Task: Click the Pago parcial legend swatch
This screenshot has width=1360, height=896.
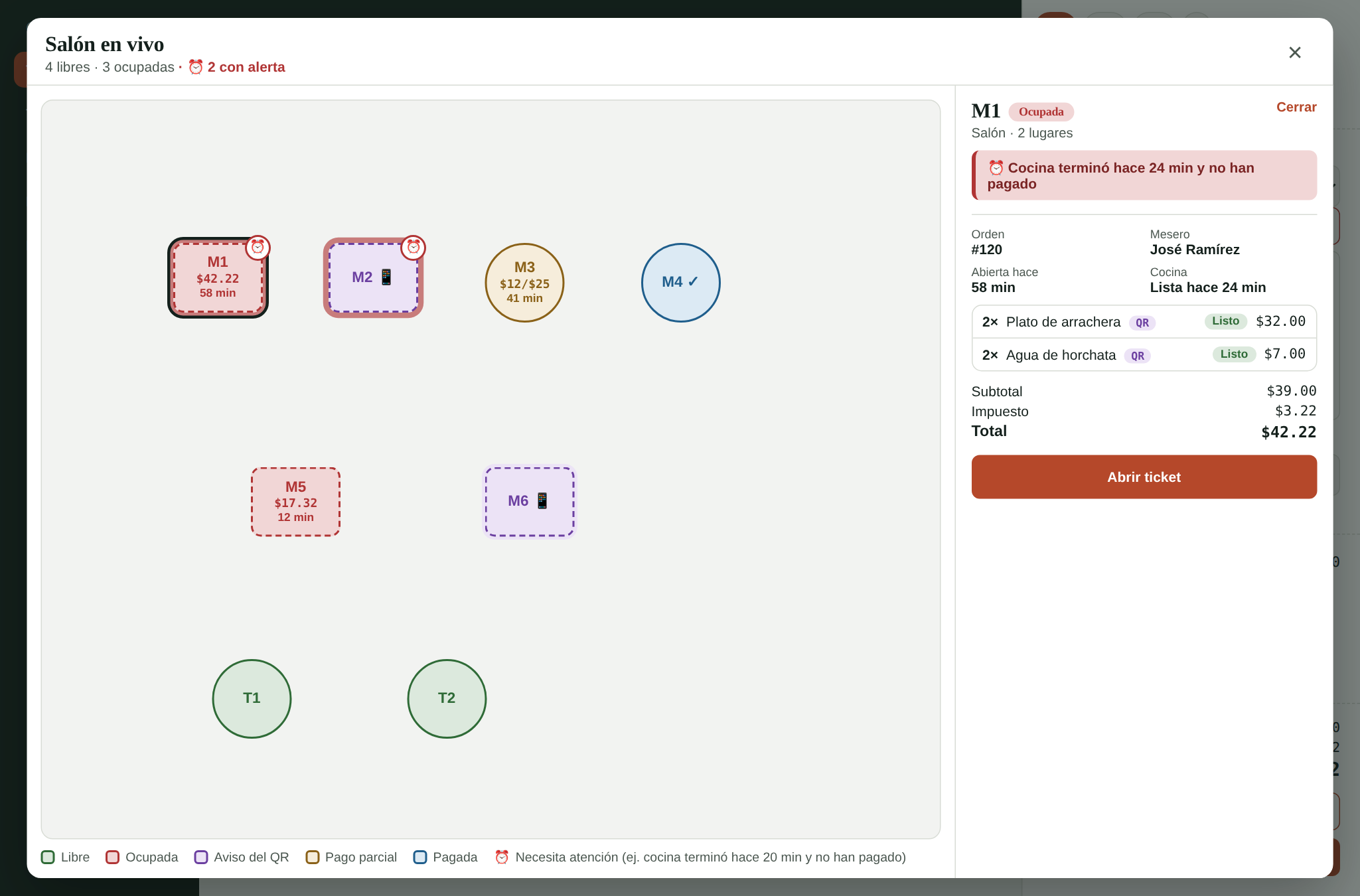Action: 312,857
